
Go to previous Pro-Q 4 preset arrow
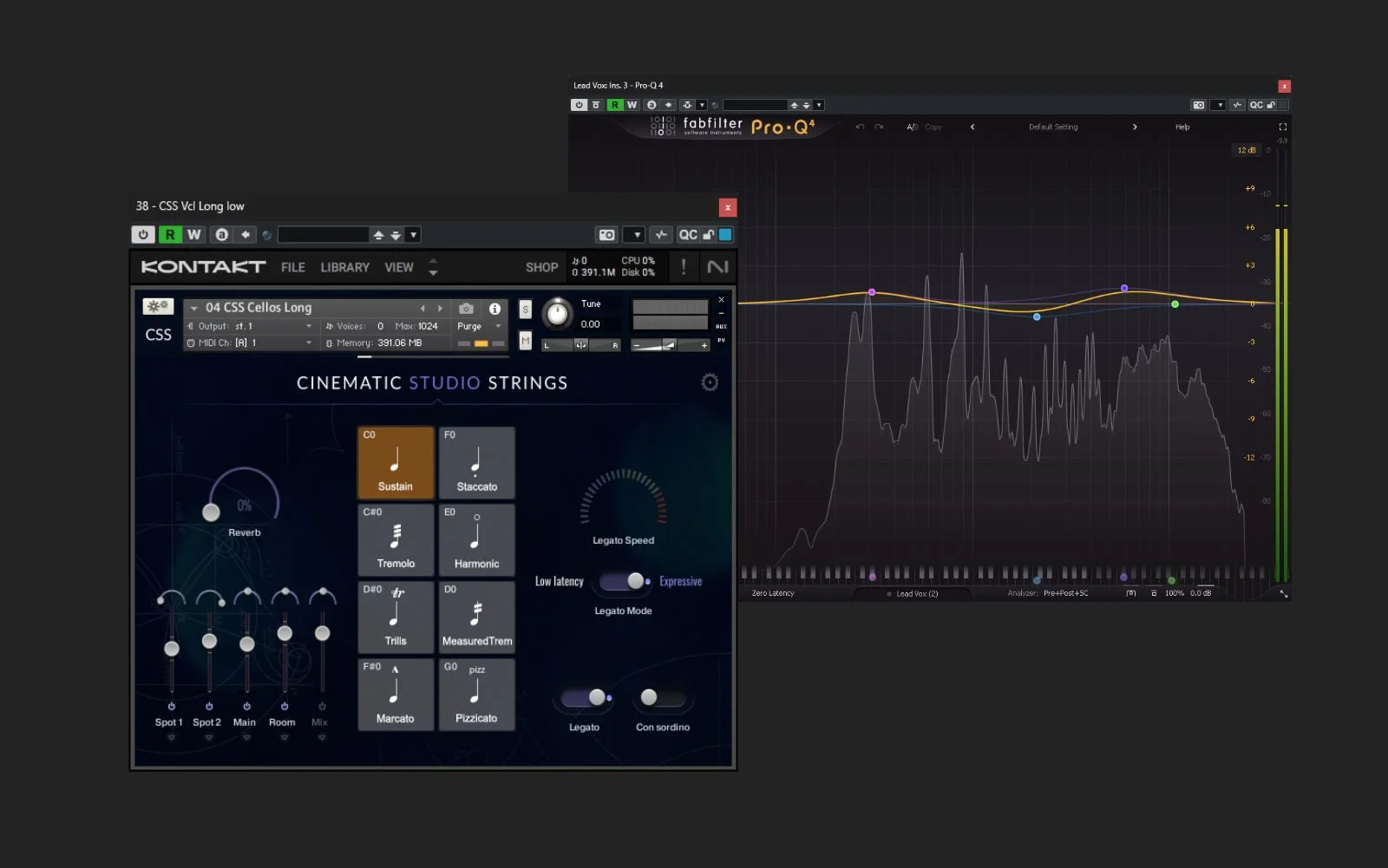(972, 127)
